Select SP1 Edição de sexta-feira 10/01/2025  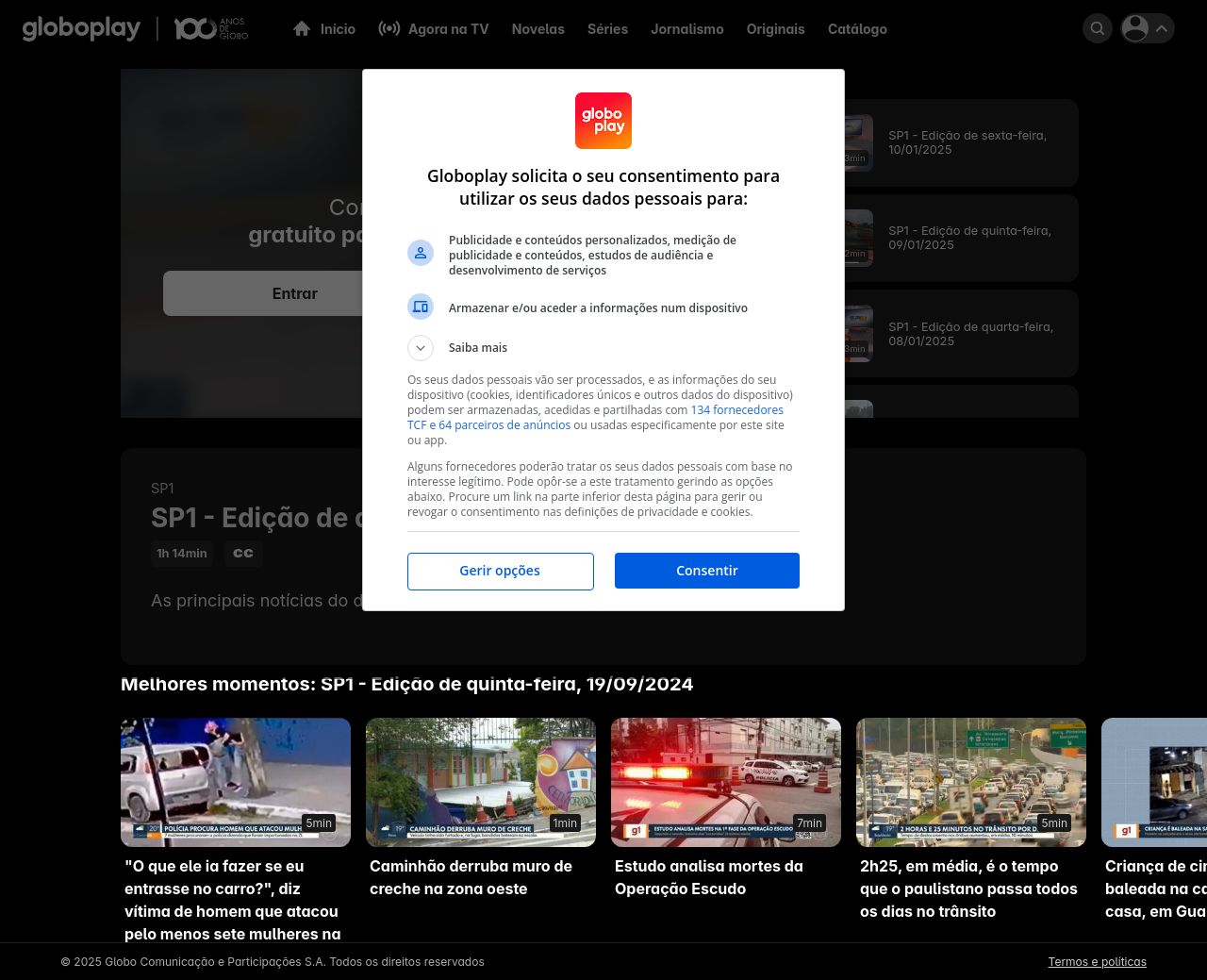967,142
